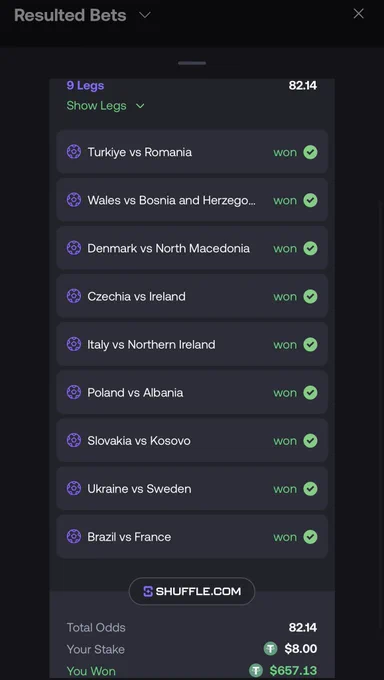Click the green checkmark on Italy vs Northern Ireland
384x680 pixels.
click(x=310, y=344)
